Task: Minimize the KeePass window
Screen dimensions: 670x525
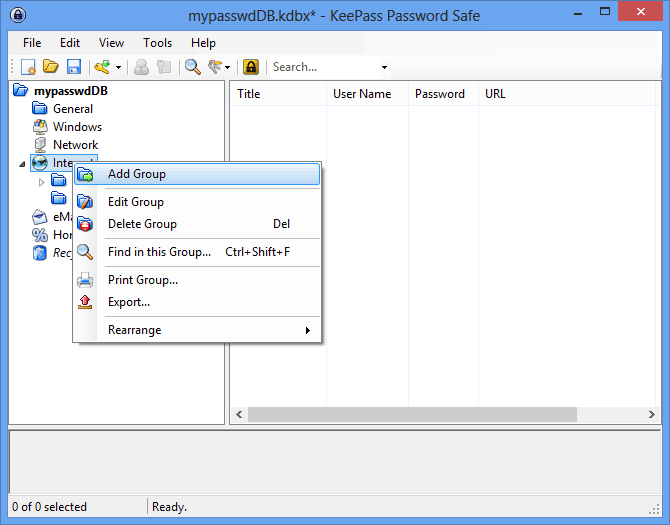Action: [578, 12]
